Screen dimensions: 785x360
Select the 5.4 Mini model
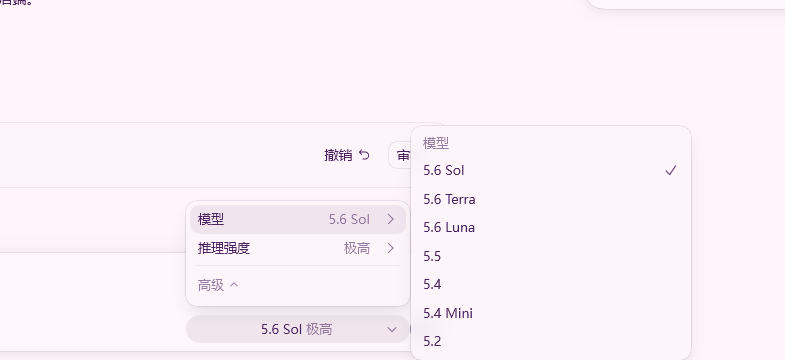(551, 313)
